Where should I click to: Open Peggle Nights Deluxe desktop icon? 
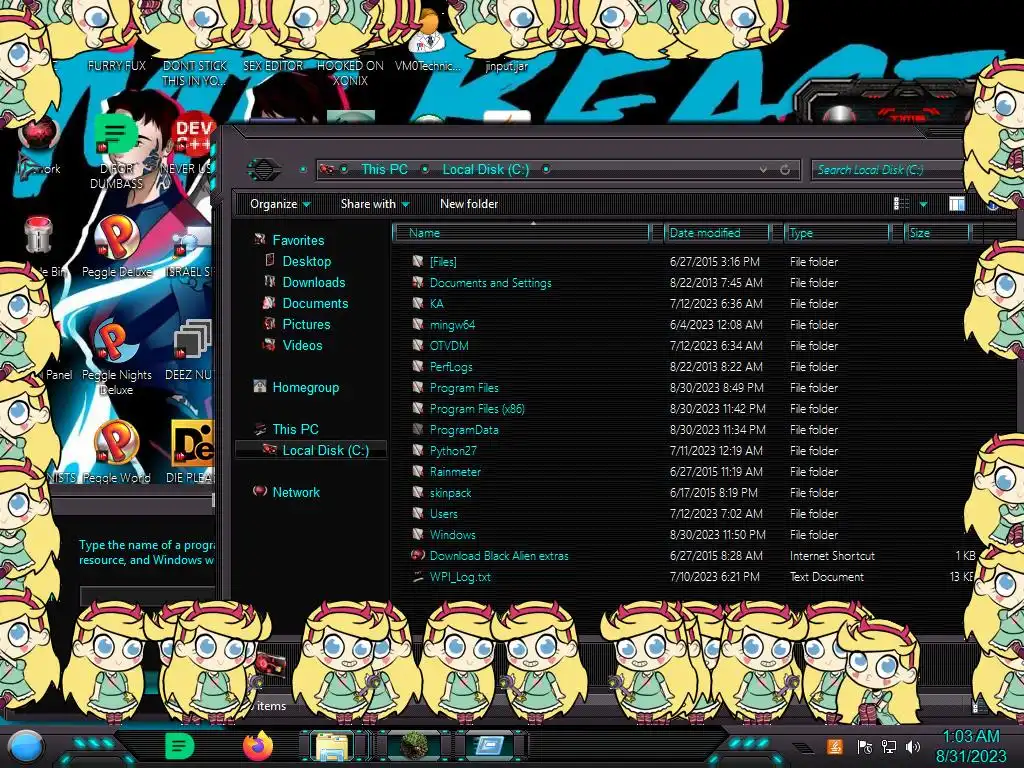pos(116,358)
